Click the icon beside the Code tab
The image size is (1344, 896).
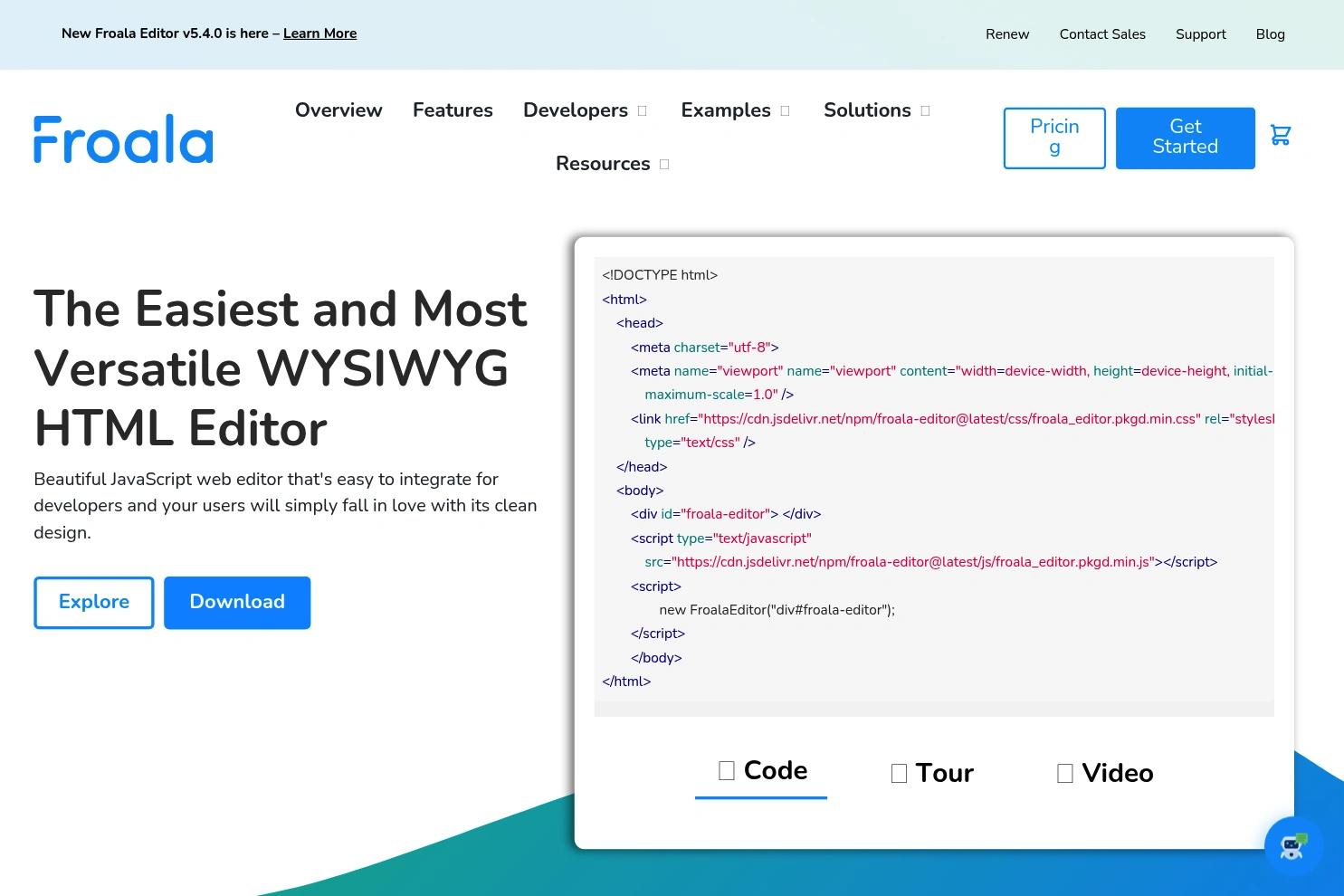tap(726, 770)
